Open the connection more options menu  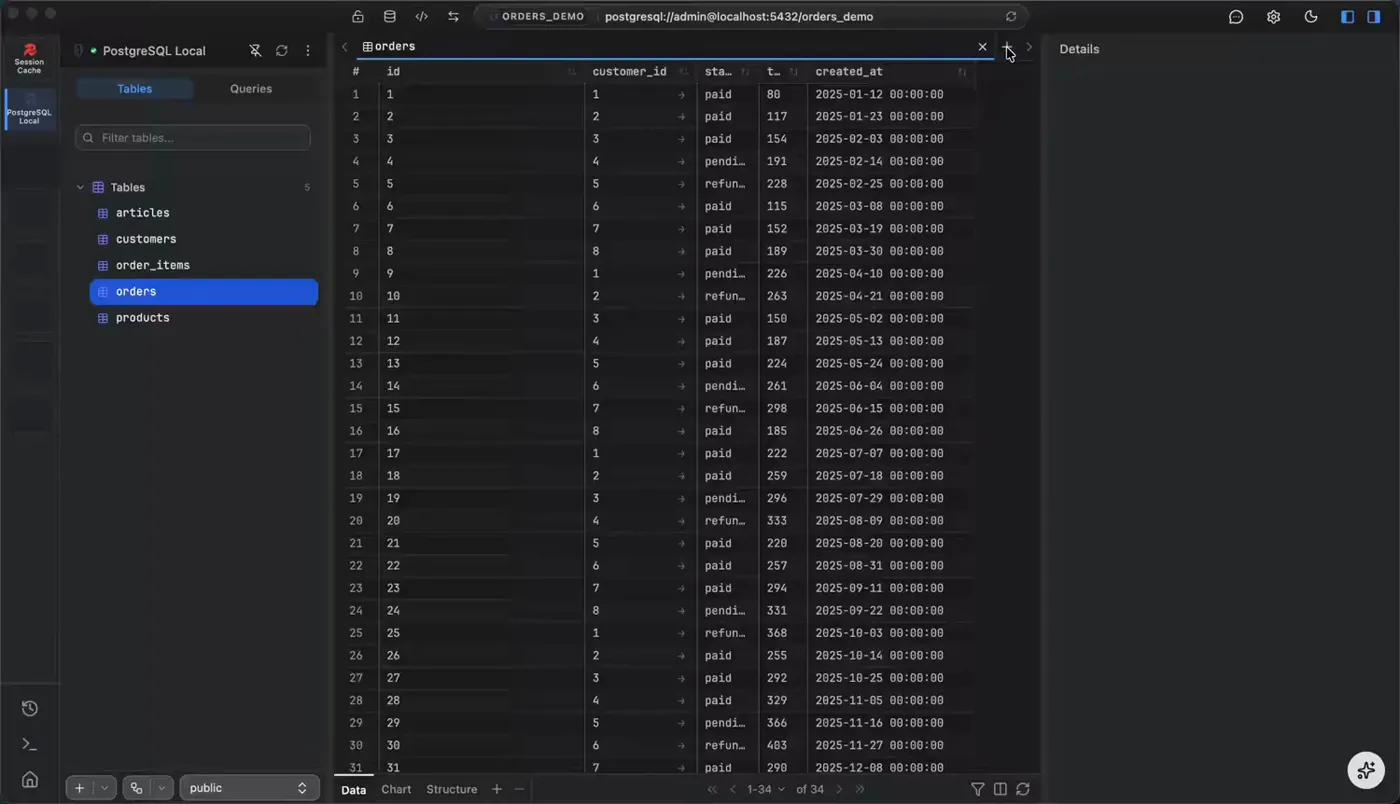[308, 51]
